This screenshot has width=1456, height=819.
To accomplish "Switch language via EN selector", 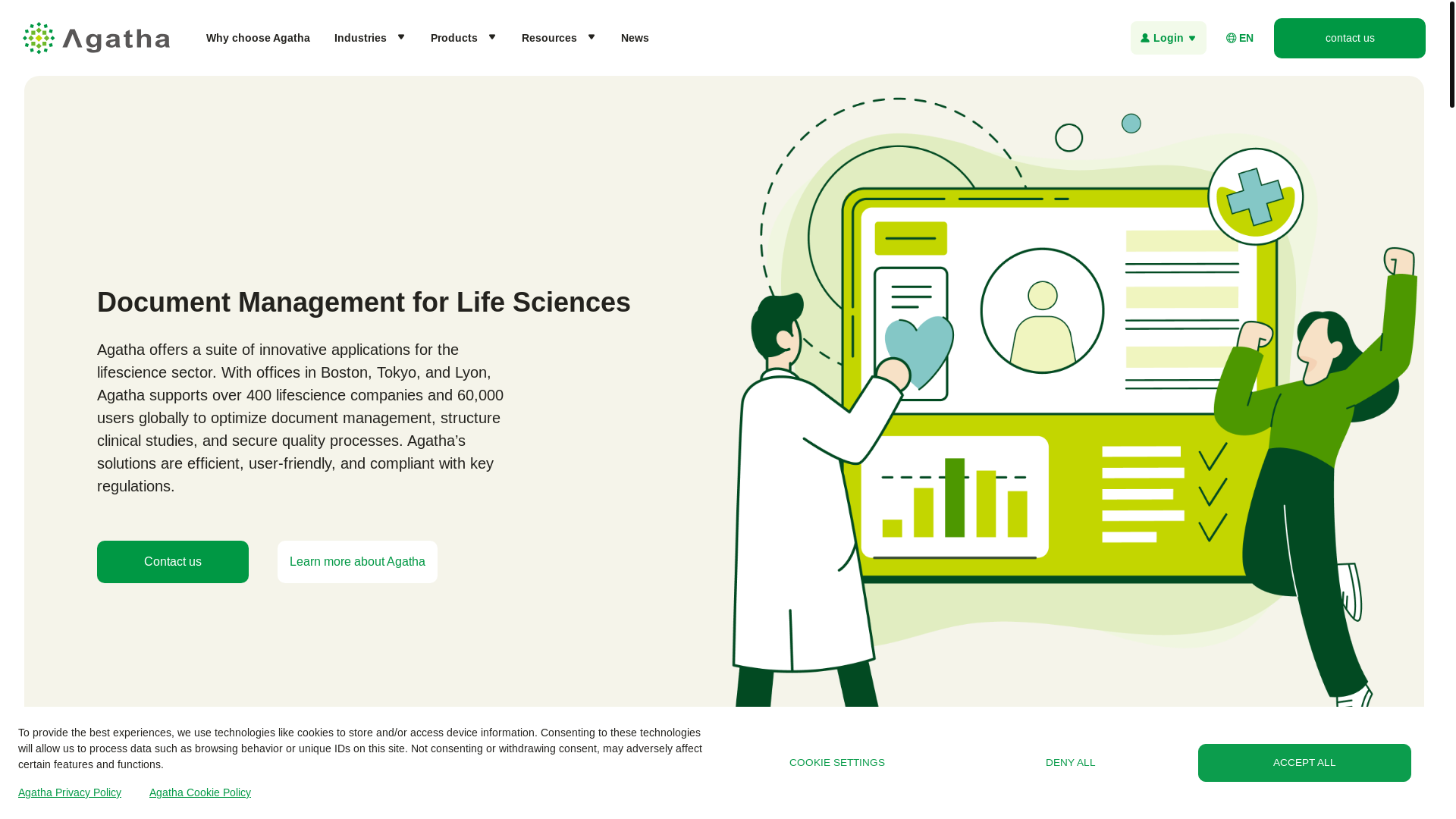I will [1240, 38].
